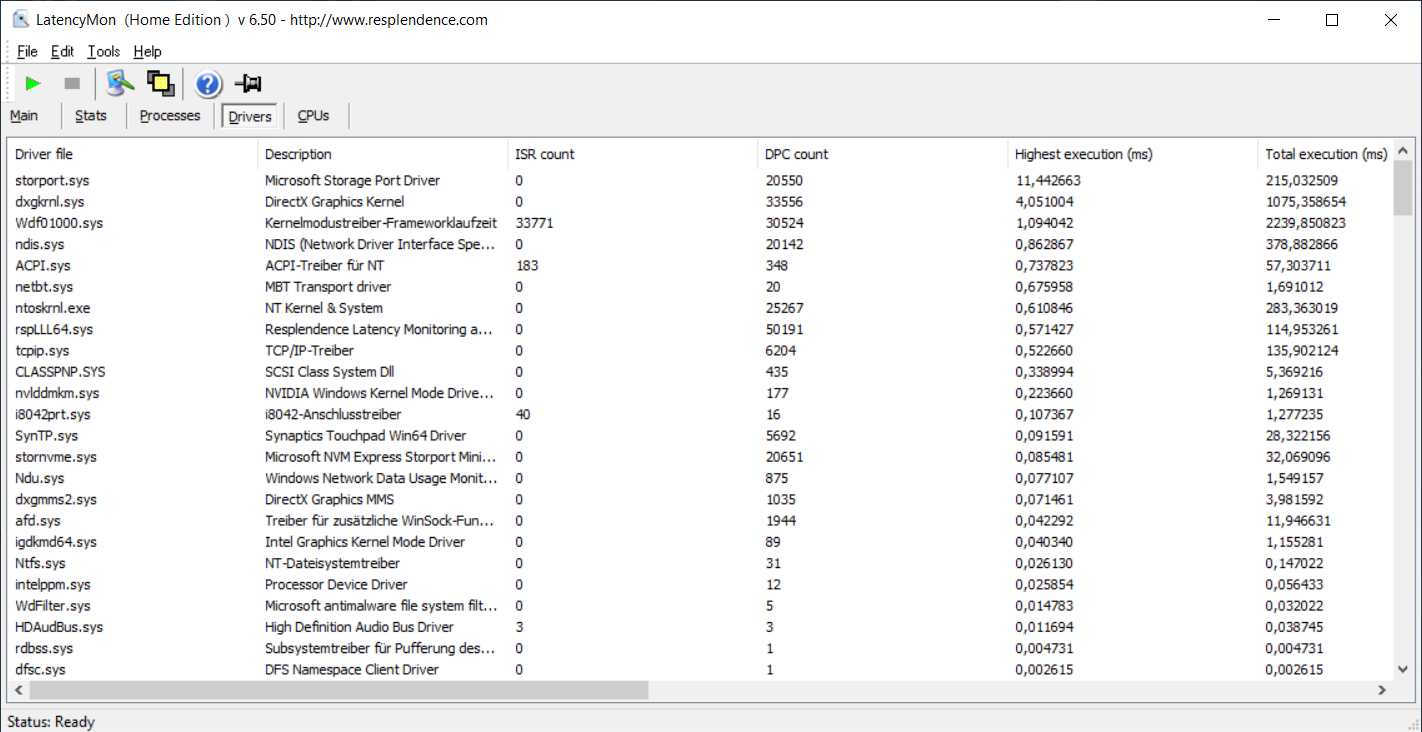
Task: Switch to the Main tab
Action: (24, 116)
